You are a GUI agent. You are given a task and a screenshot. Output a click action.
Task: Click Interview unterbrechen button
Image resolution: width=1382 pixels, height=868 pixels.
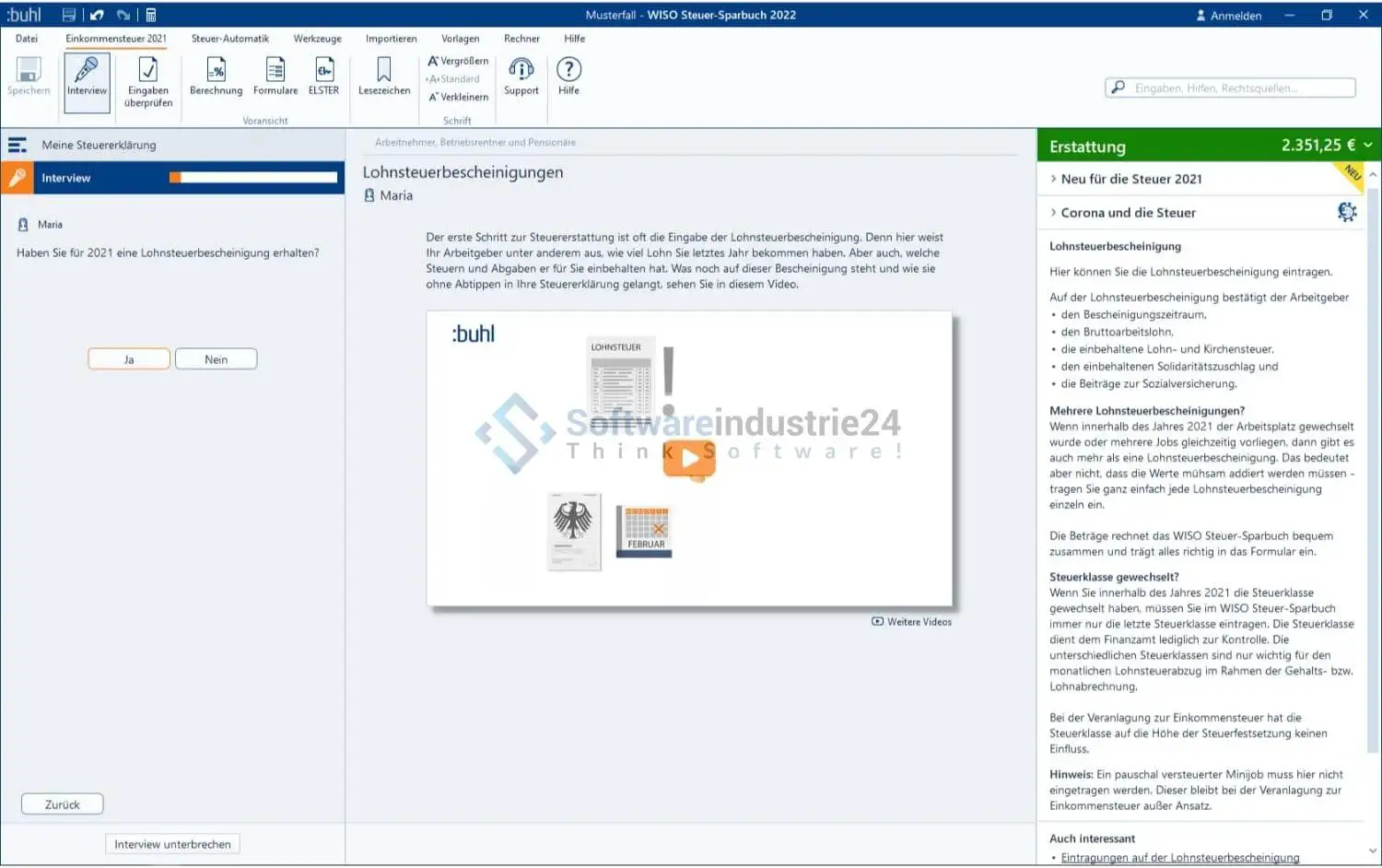172,845
